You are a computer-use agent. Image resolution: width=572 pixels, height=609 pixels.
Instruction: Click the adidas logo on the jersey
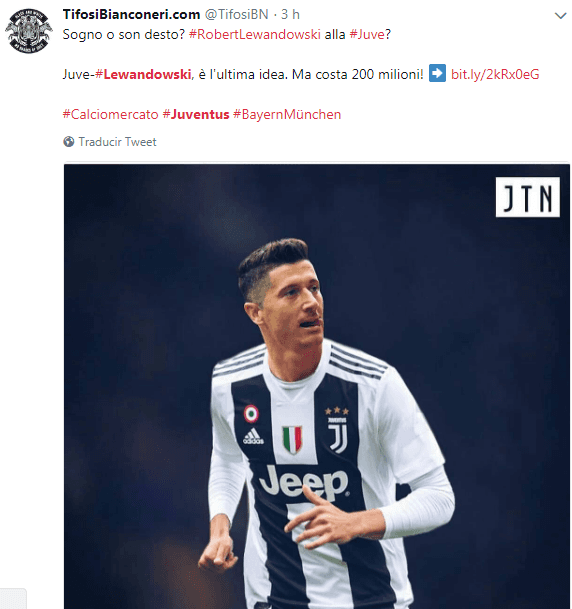[253, 436]
